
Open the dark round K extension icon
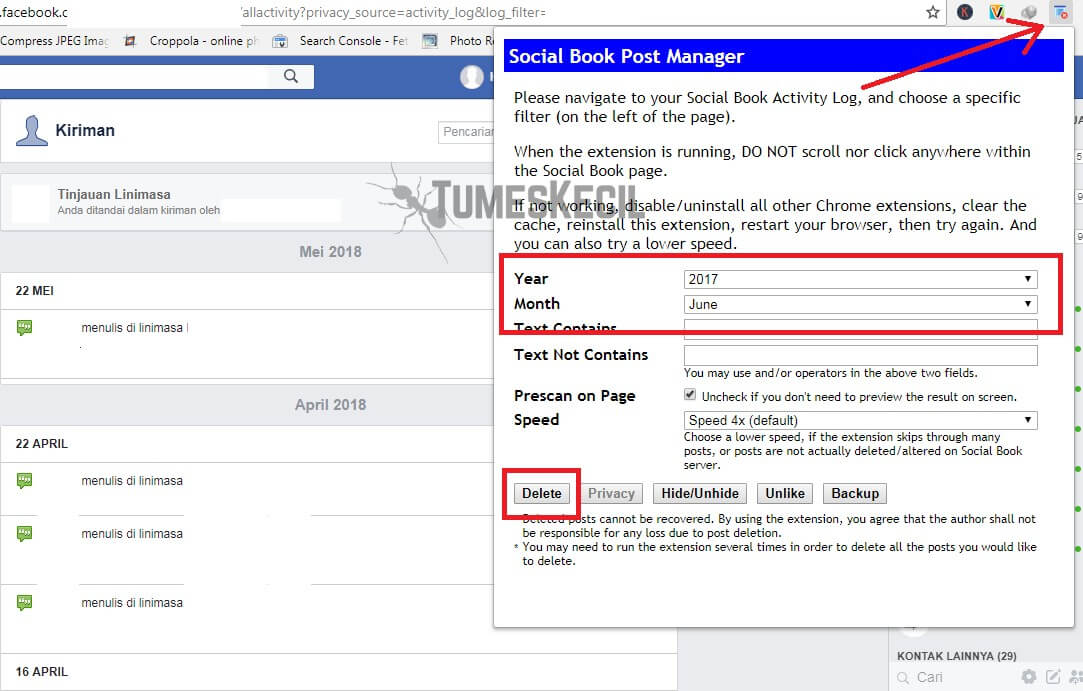pos(965,12)
